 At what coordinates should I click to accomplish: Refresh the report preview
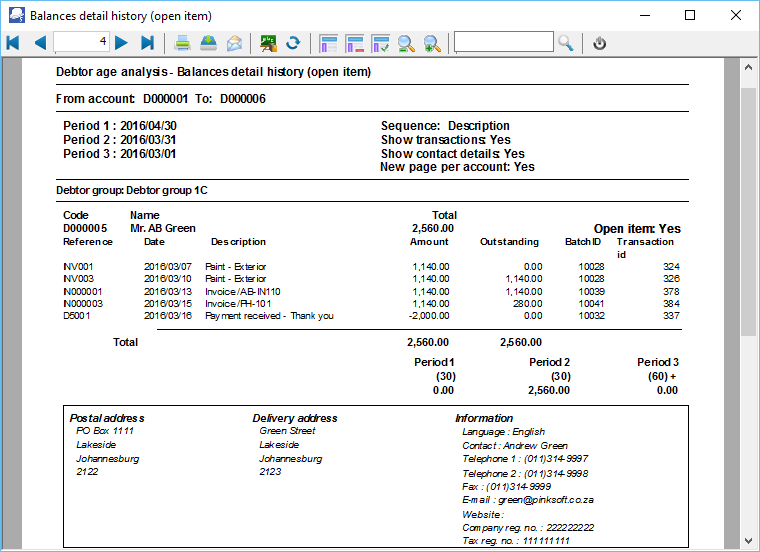[x=293, y=42]
